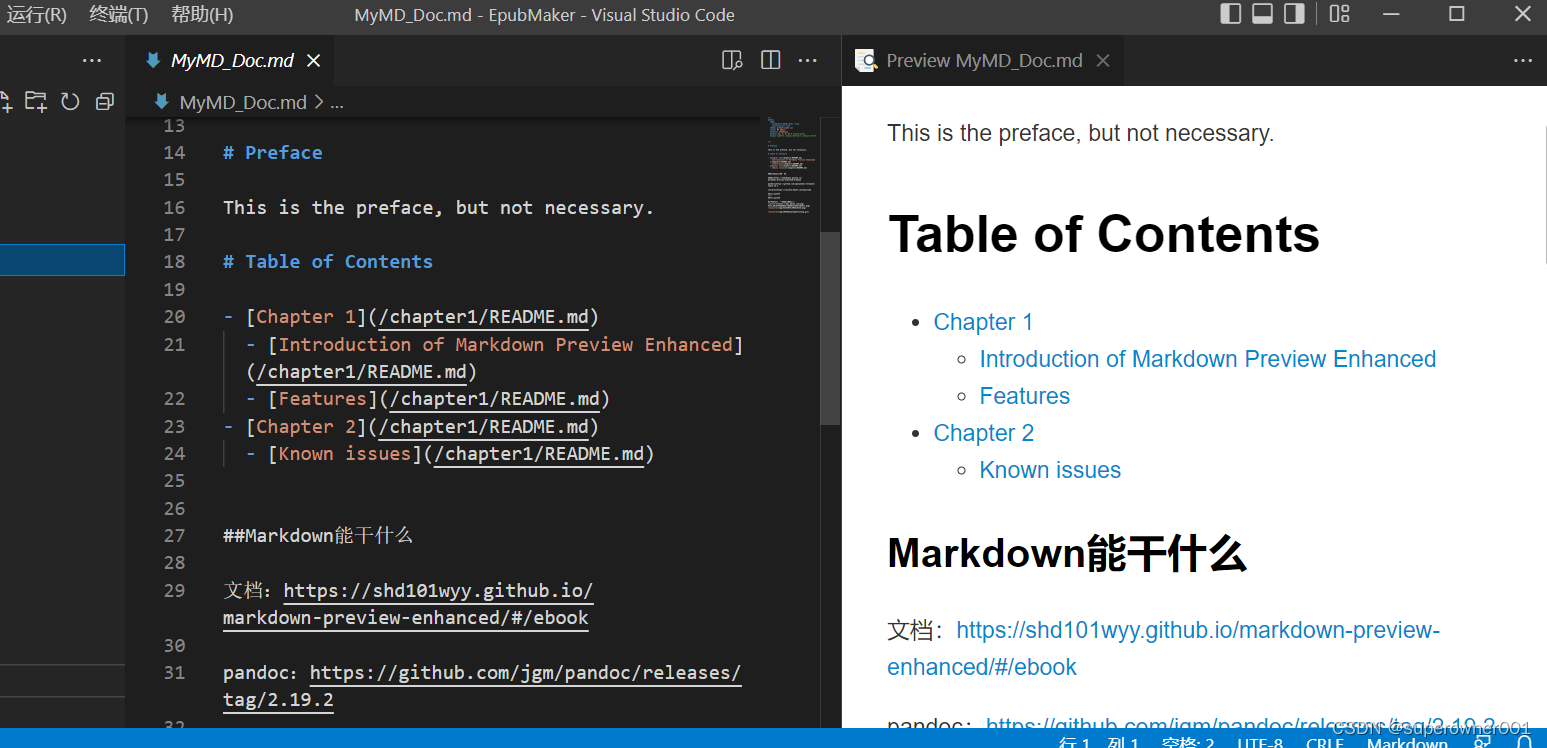Image resolution: width=1547 pixels, height=748 pixels.
Task: Open Customize Layout icon
Action: [1340, 14]
